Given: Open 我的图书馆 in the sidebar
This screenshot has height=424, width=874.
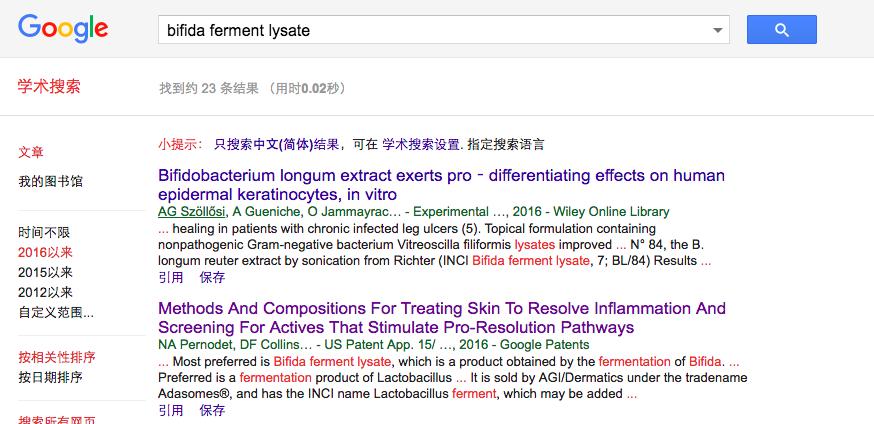Looking at the screenshot, I should tap(50, 181).
